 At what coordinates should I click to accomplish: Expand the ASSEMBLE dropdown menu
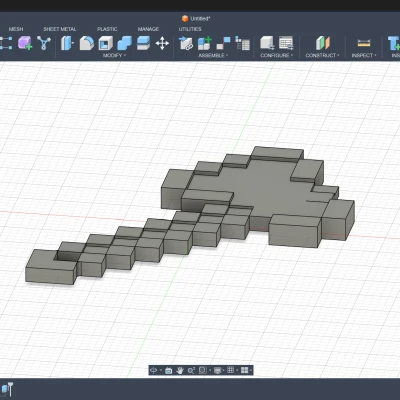tap(213, 55)
